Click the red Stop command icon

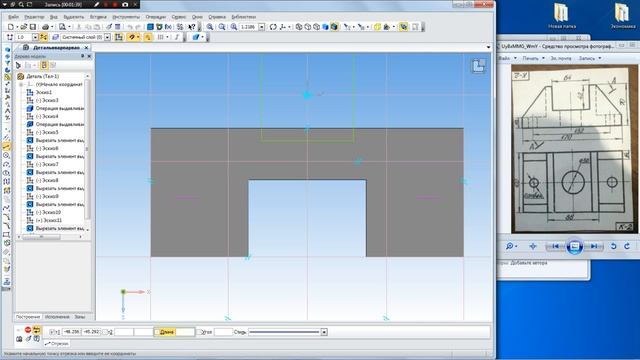[28, 329]
